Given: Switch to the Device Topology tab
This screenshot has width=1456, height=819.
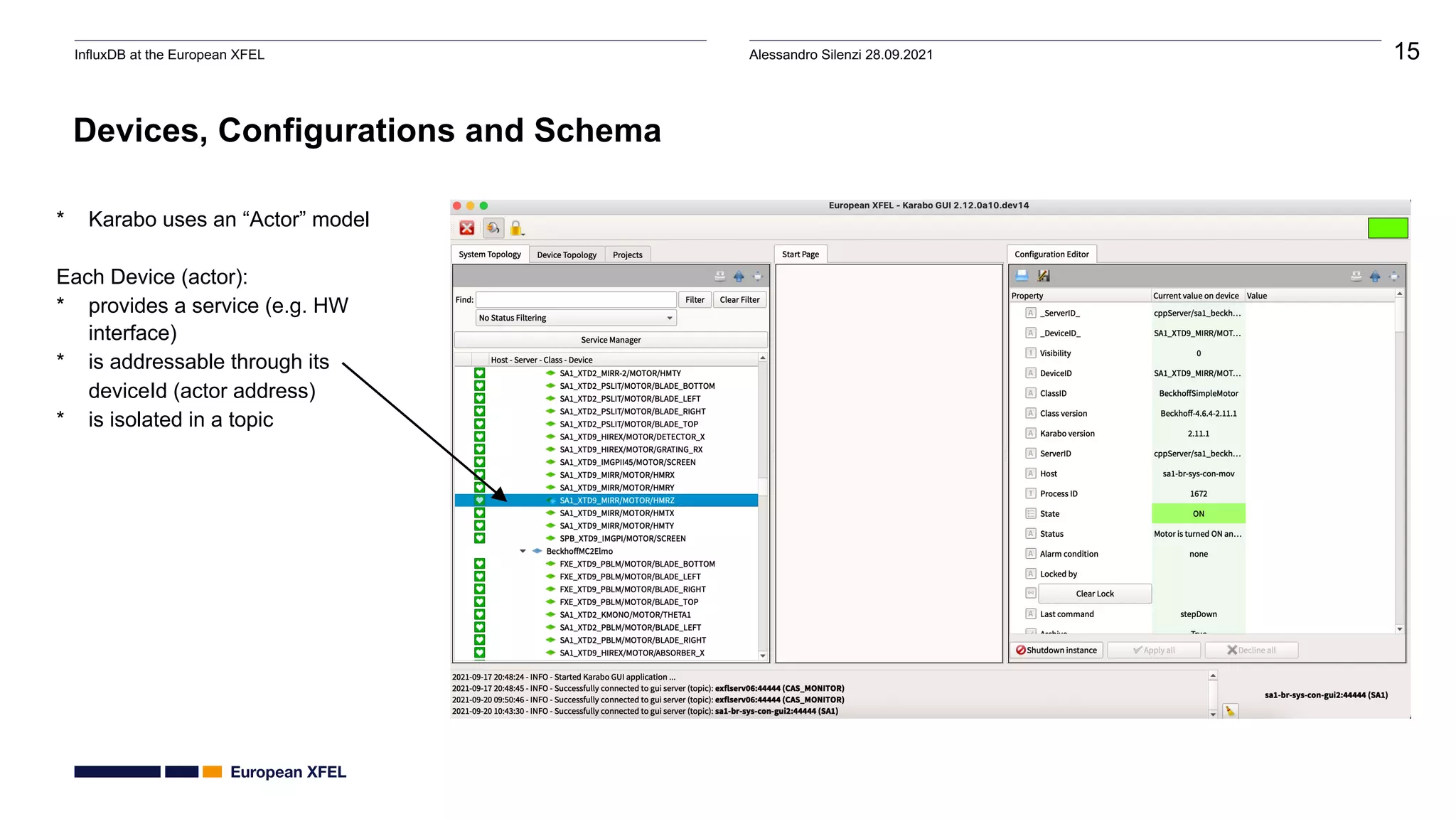Looking at the screenshot, I should click(x=567, y=255).
